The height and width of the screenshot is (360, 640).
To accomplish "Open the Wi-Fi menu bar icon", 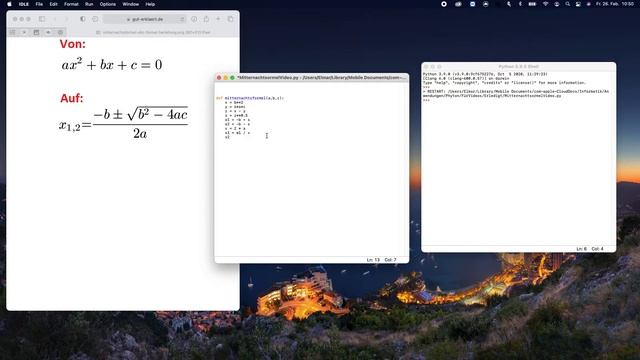I will (x=545, y=4).
